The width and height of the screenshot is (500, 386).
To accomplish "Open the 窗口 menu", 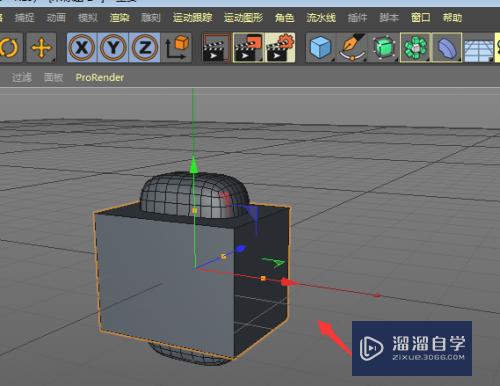I will click(x=420, y=17).
